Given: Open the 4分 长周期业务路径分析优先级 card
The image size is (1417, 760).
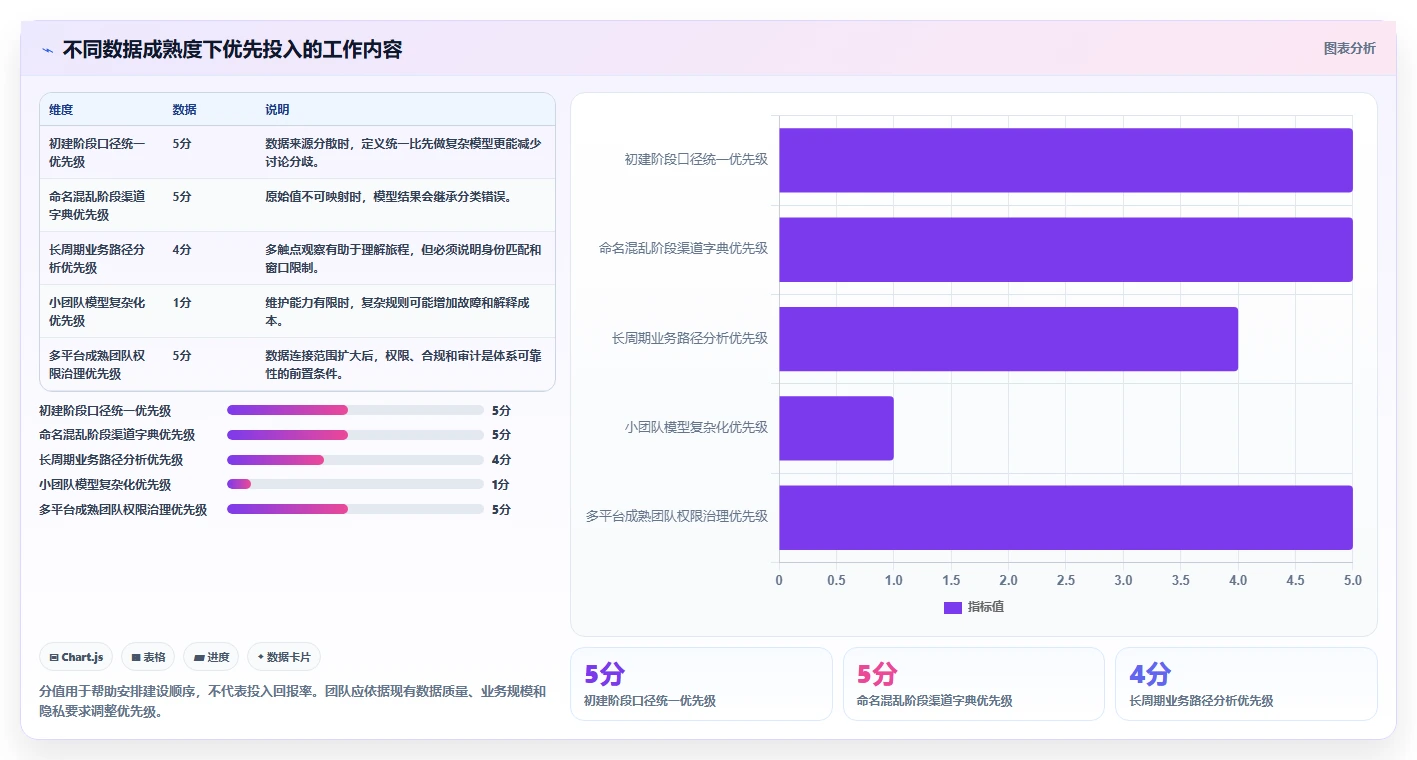Looking at the screenshot, I should tap(1246, 684).
